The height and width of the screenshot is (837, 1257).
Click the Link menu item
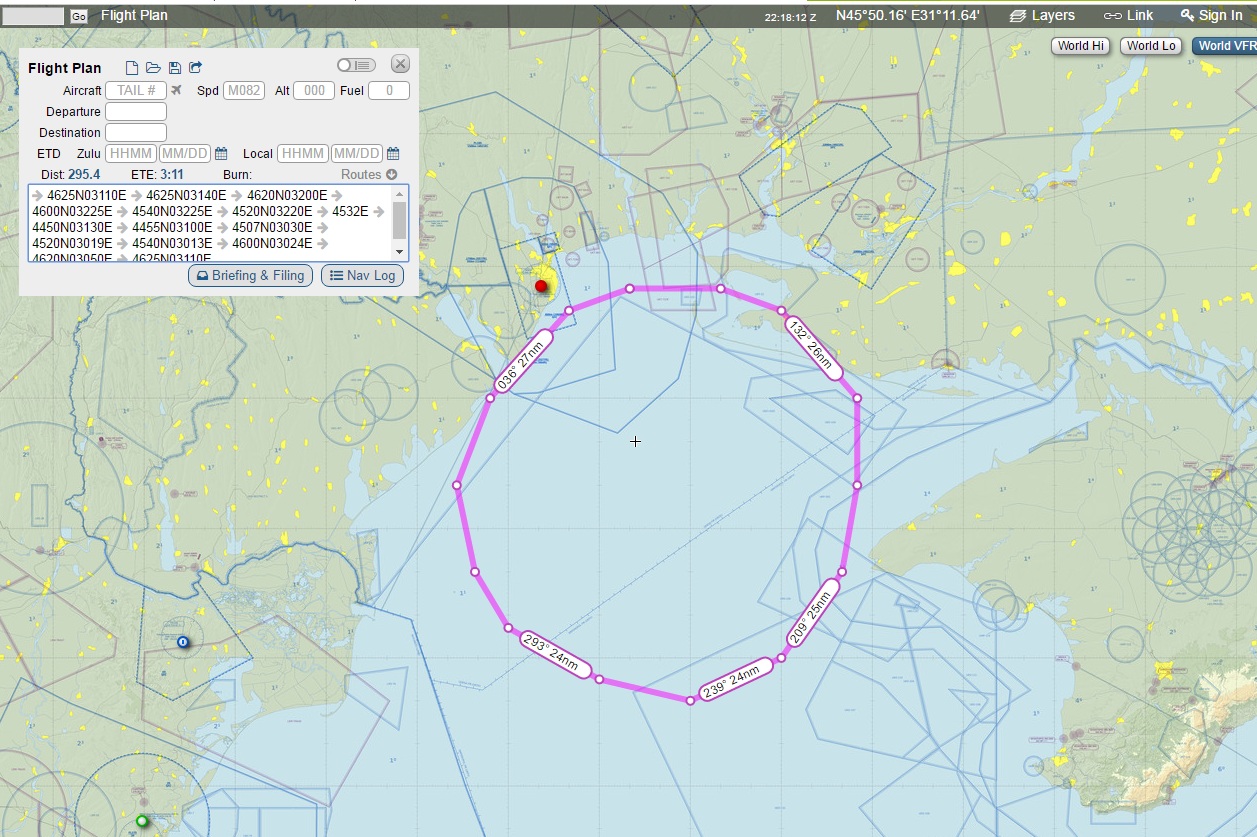click(1128, 15)
